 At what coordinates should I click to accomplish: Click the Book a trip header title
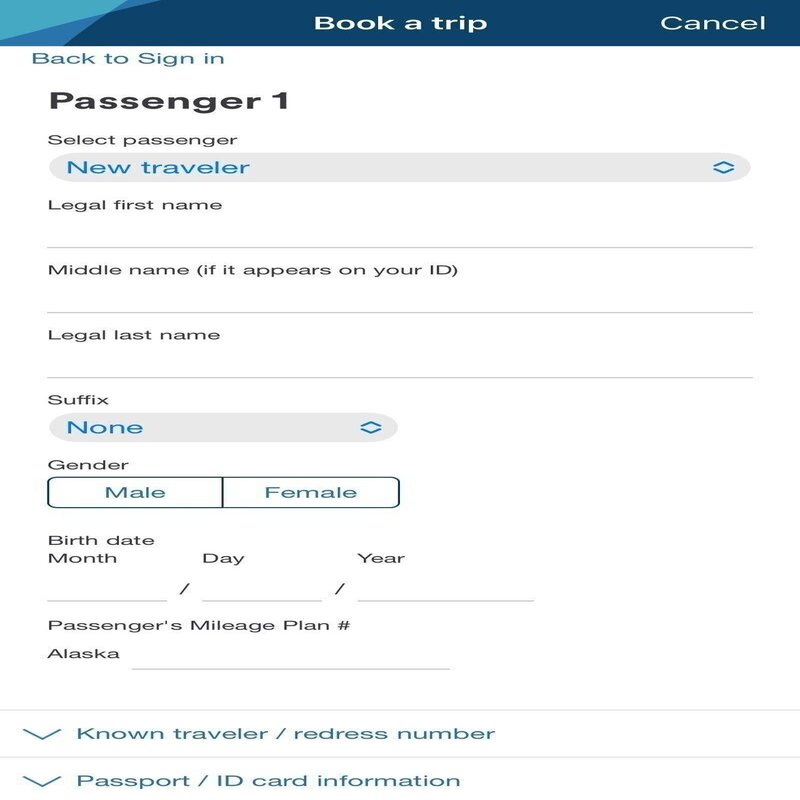pos(400,23)
